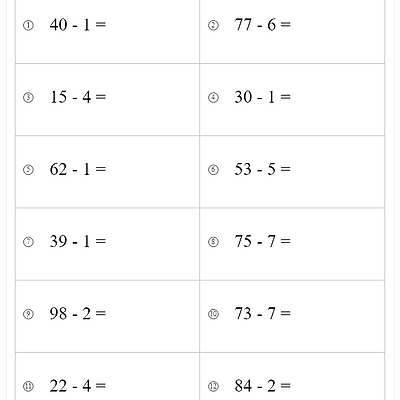Click the circled number 5 marker

[28, 170]
